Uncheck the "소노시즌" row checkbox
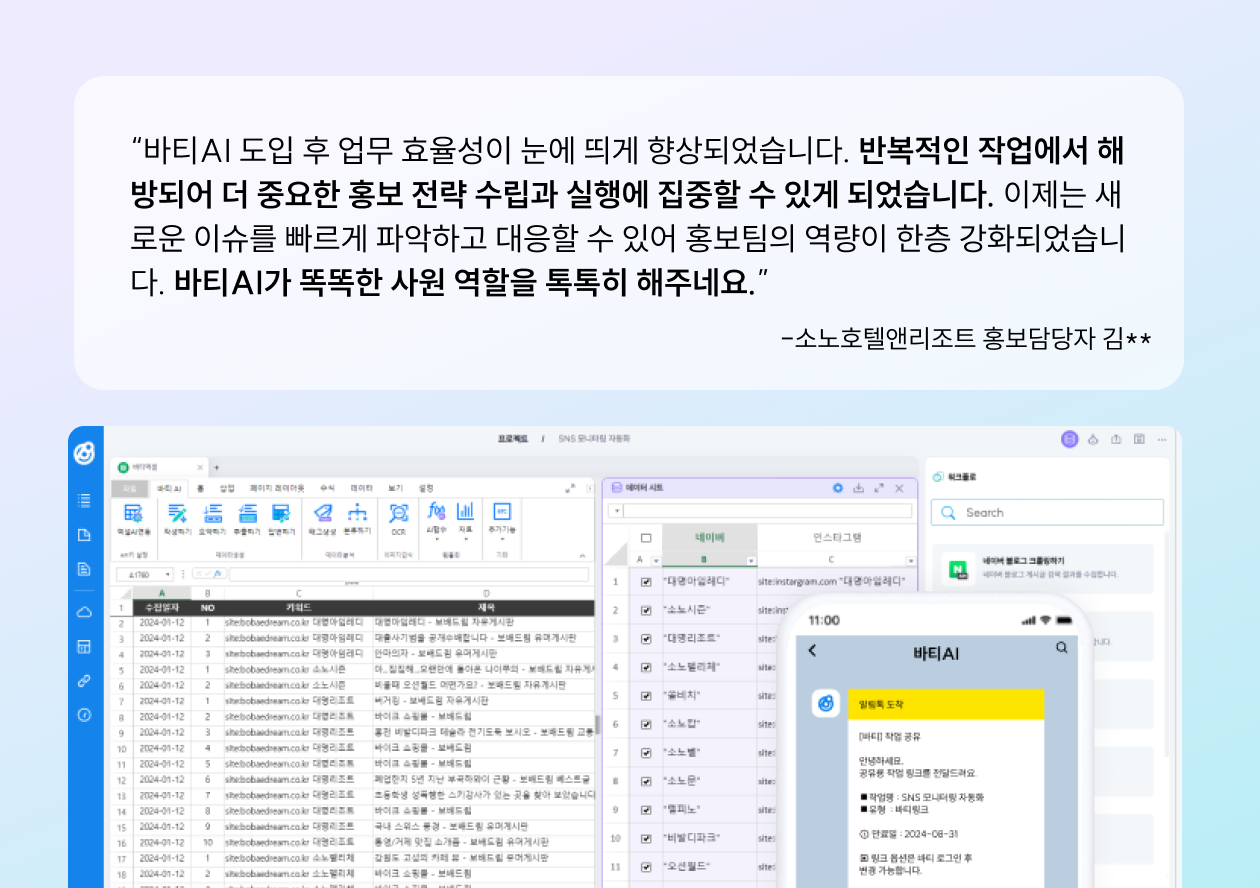 click(x=646, y=609)
